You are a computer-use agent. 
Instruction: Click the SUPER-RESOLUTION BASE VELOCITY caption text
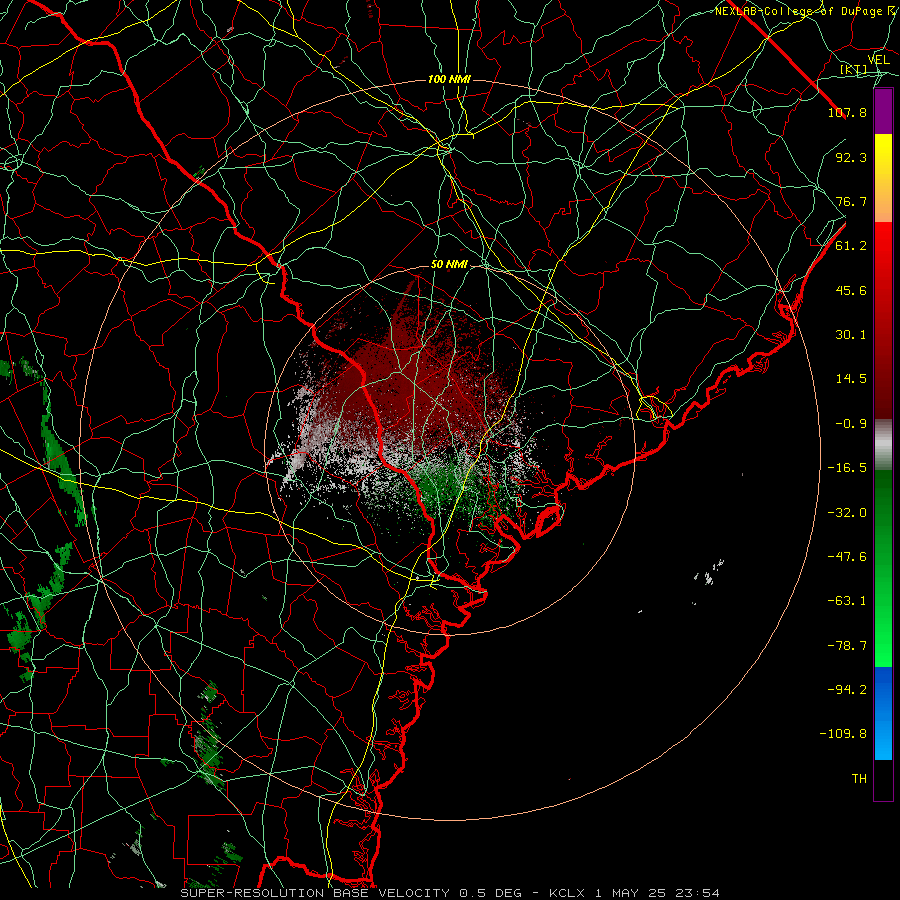pos(315,893)
